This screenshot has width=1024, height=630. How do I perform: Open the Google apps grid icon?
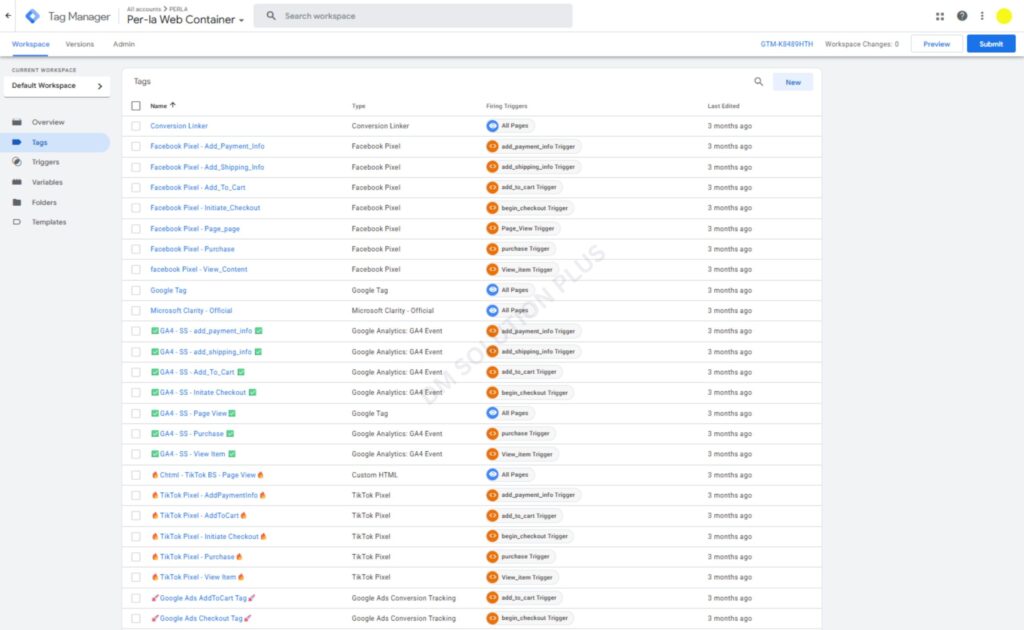tap(939, 16)
